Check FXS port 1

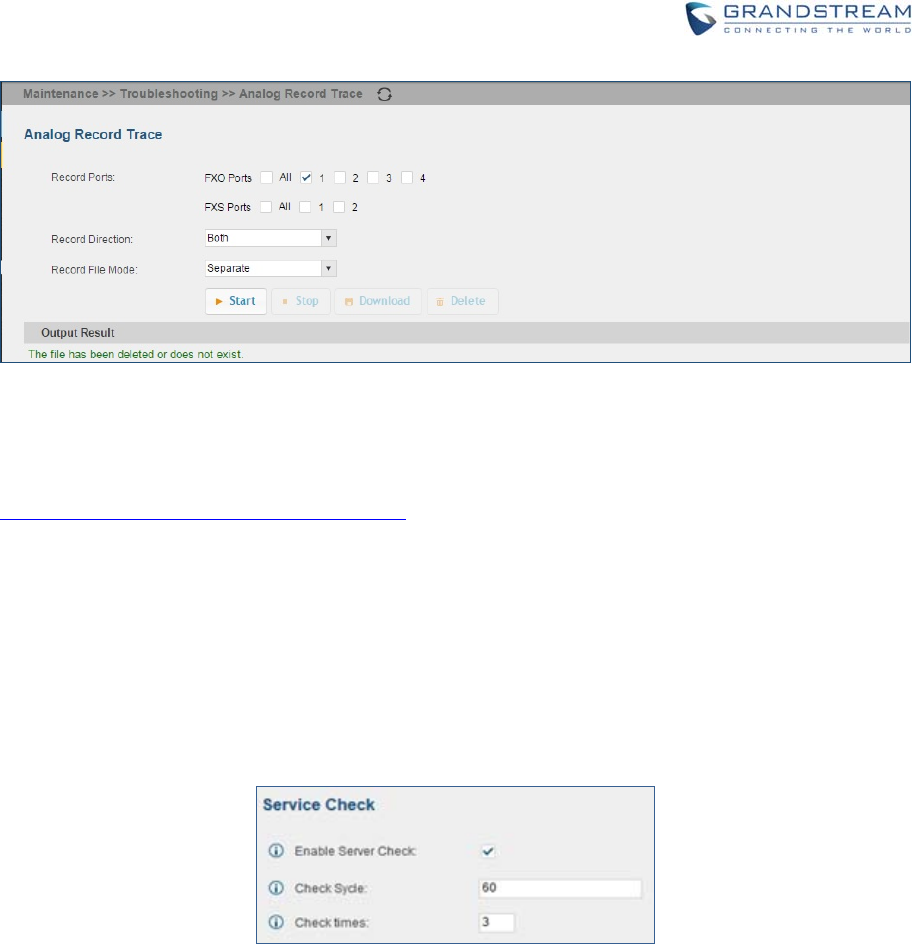[306, 206]
